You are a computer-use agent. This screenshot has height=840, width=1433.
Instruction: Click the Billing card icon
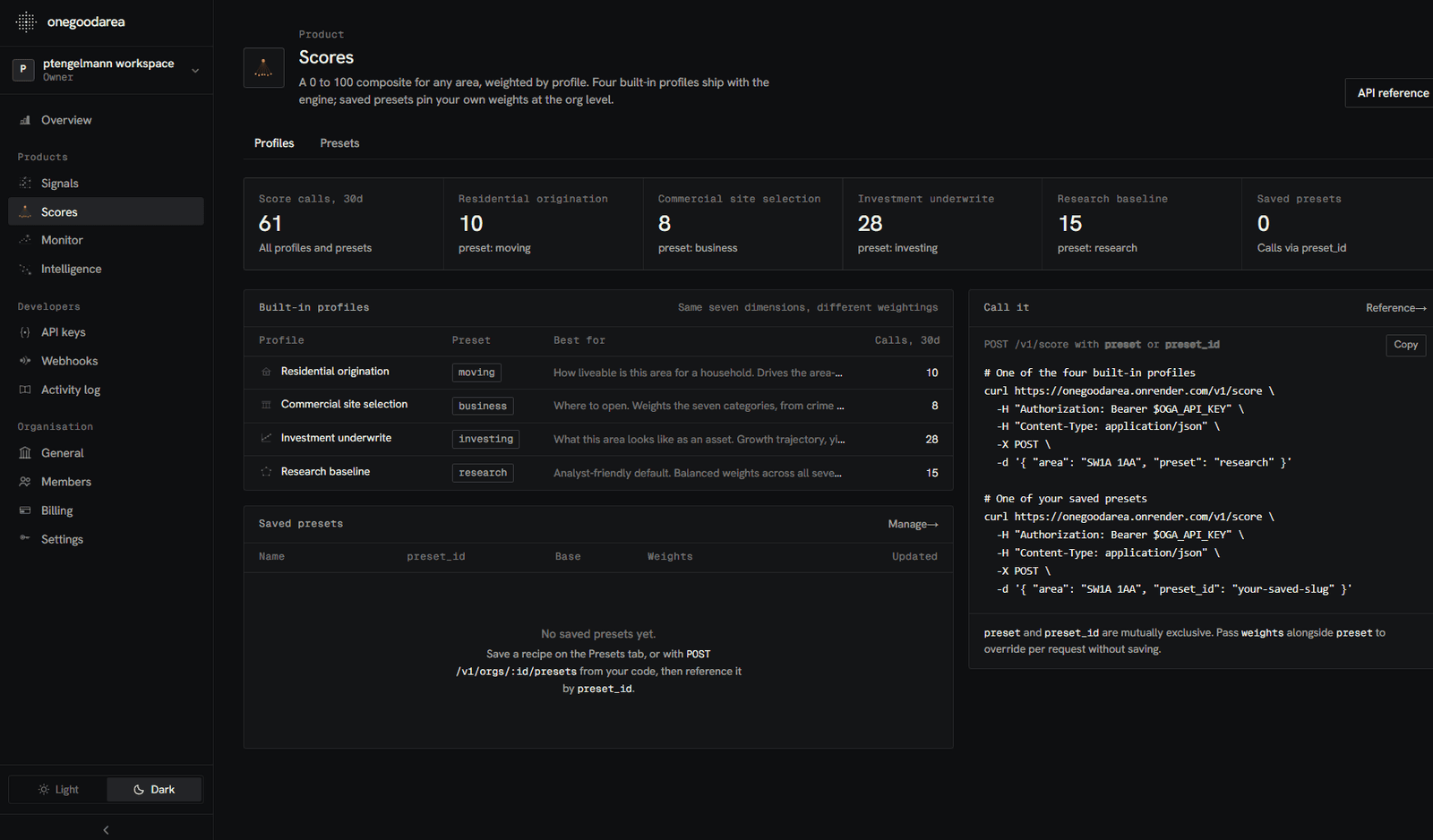(25, 510)
